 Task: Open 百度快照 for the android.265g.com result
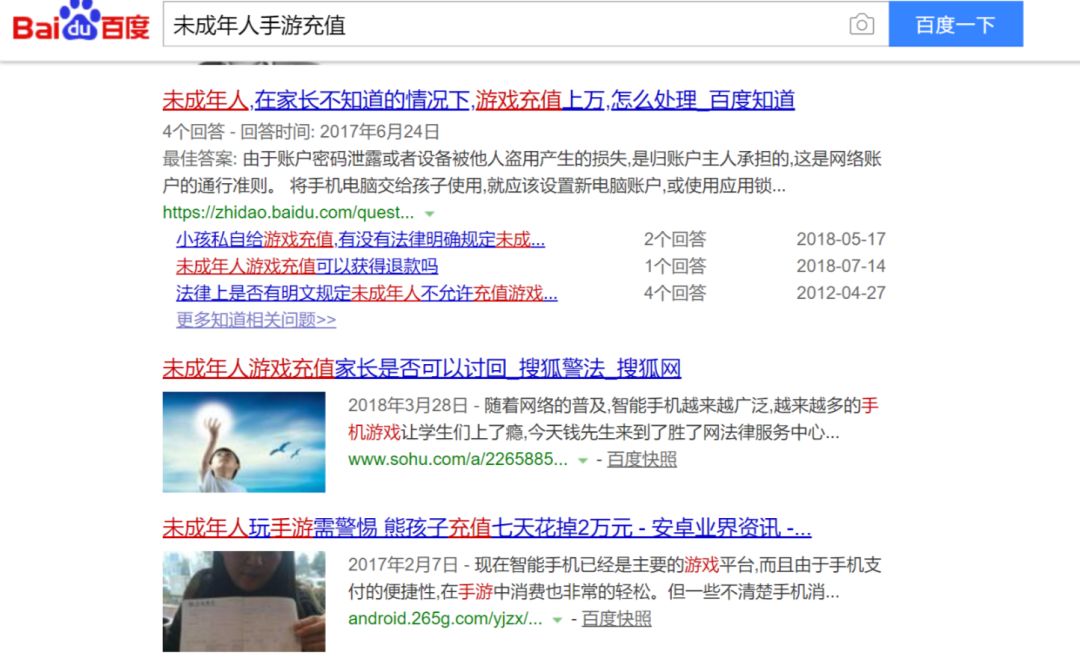(616, 619)
